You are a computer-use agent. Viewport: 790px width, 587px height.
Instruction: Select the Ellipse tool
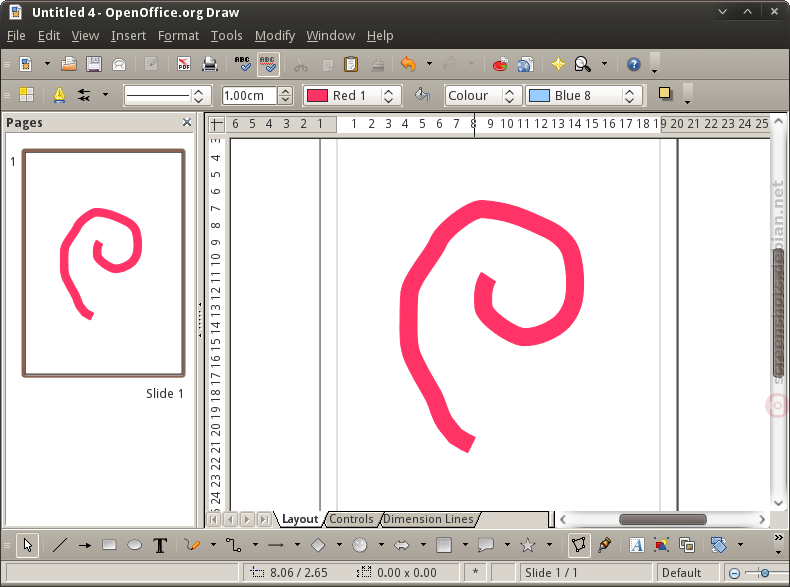[x=135, y=545]
